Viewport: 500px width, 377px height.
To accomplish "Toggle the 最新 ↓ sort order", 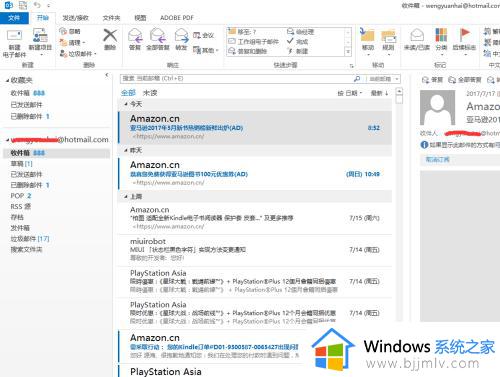I will pyautogui.click(x=379, y=93).
